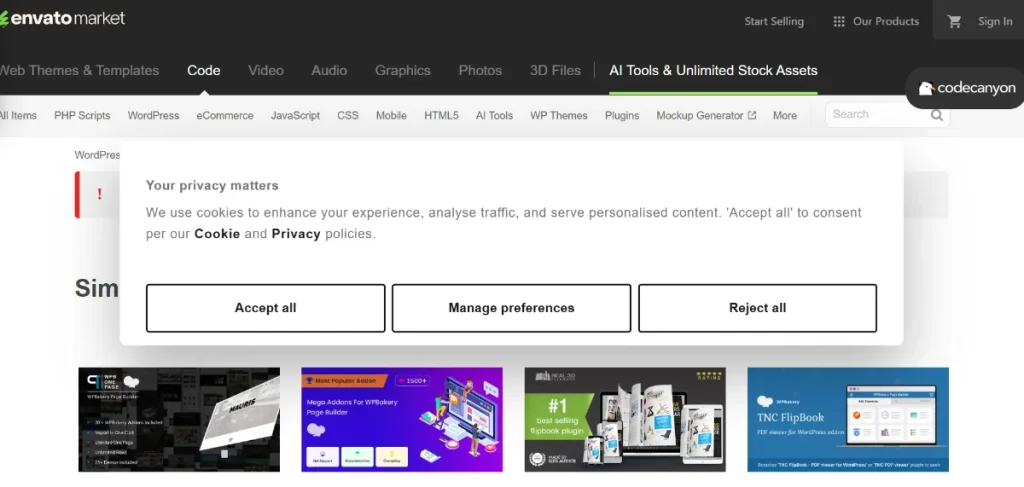
Task: Click the red exclamation alert icon
Action: pyautogui.click(x=99, y=195)
